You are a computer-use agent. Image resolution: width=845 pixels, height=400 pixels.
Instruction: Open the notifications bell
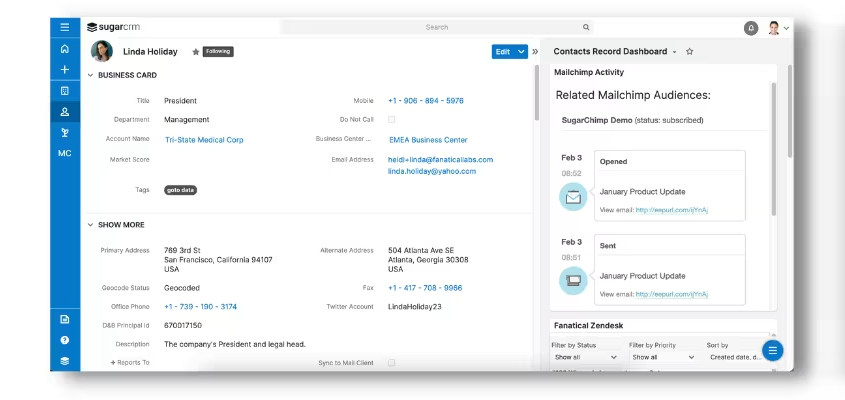(751, 28)
